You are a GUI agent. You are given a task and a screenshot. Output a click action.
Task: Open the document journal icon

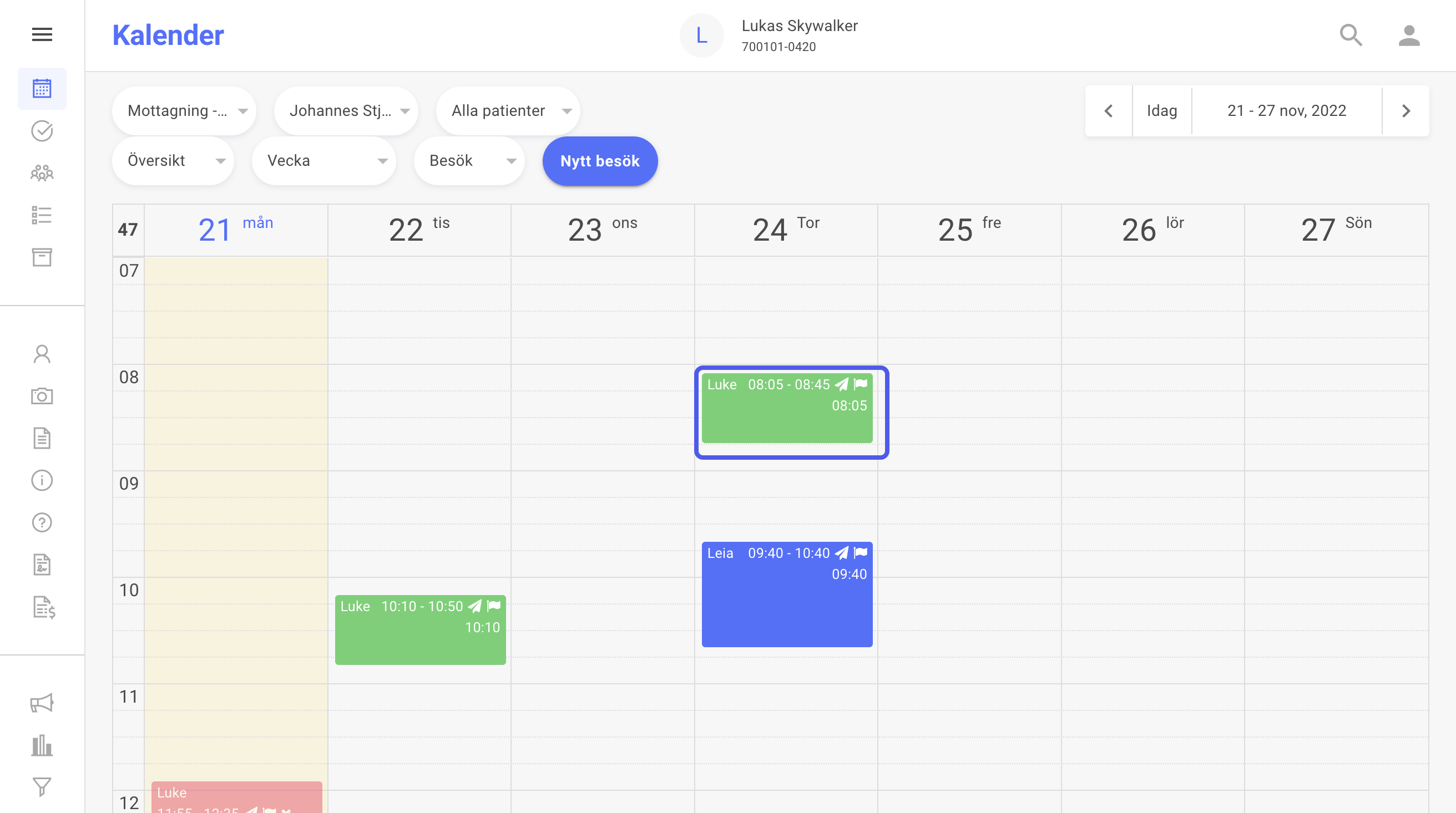(x=42, y=439)
